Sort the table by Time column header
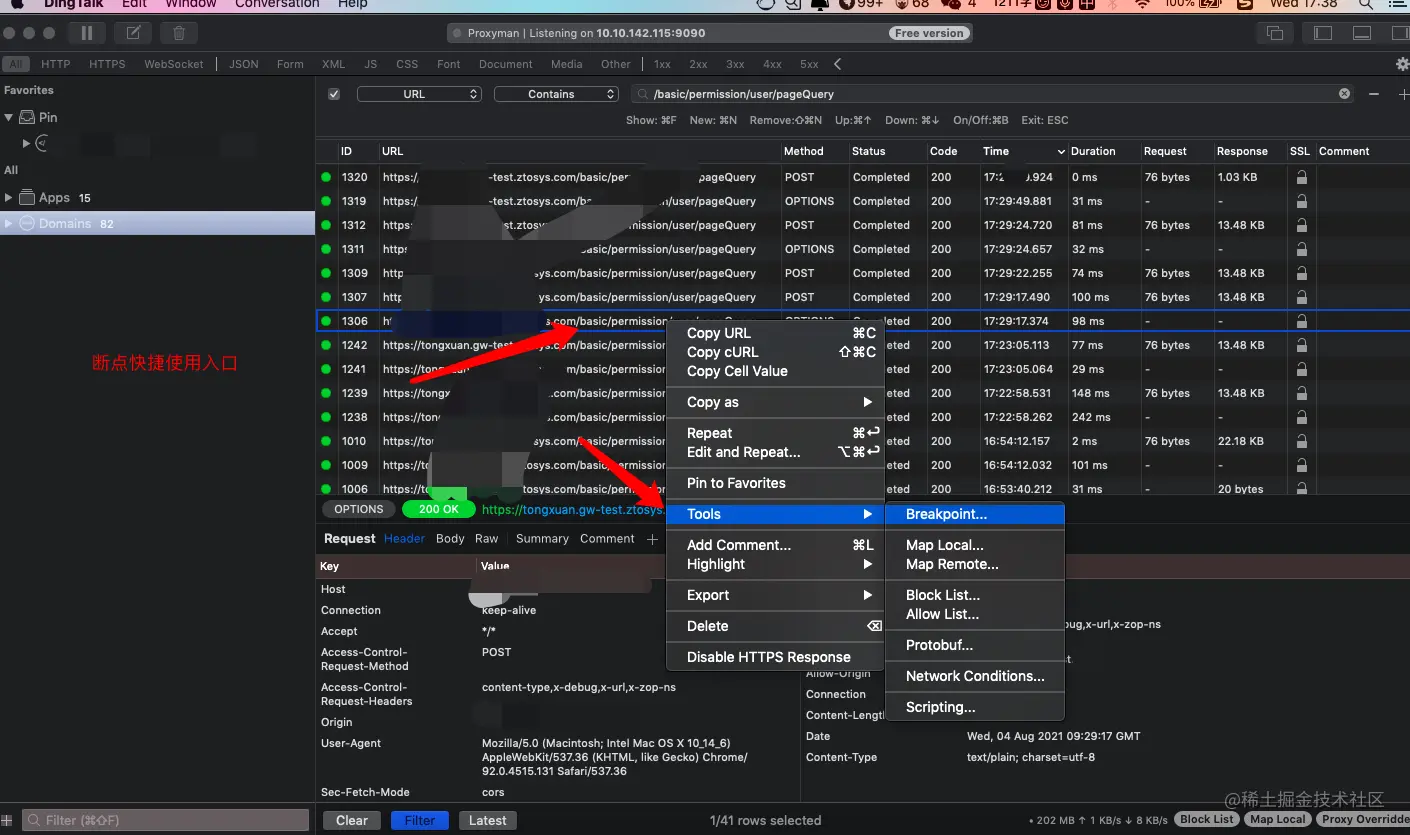Image resolution: width=1410 pixels, height=835 pixels. 1023,151
